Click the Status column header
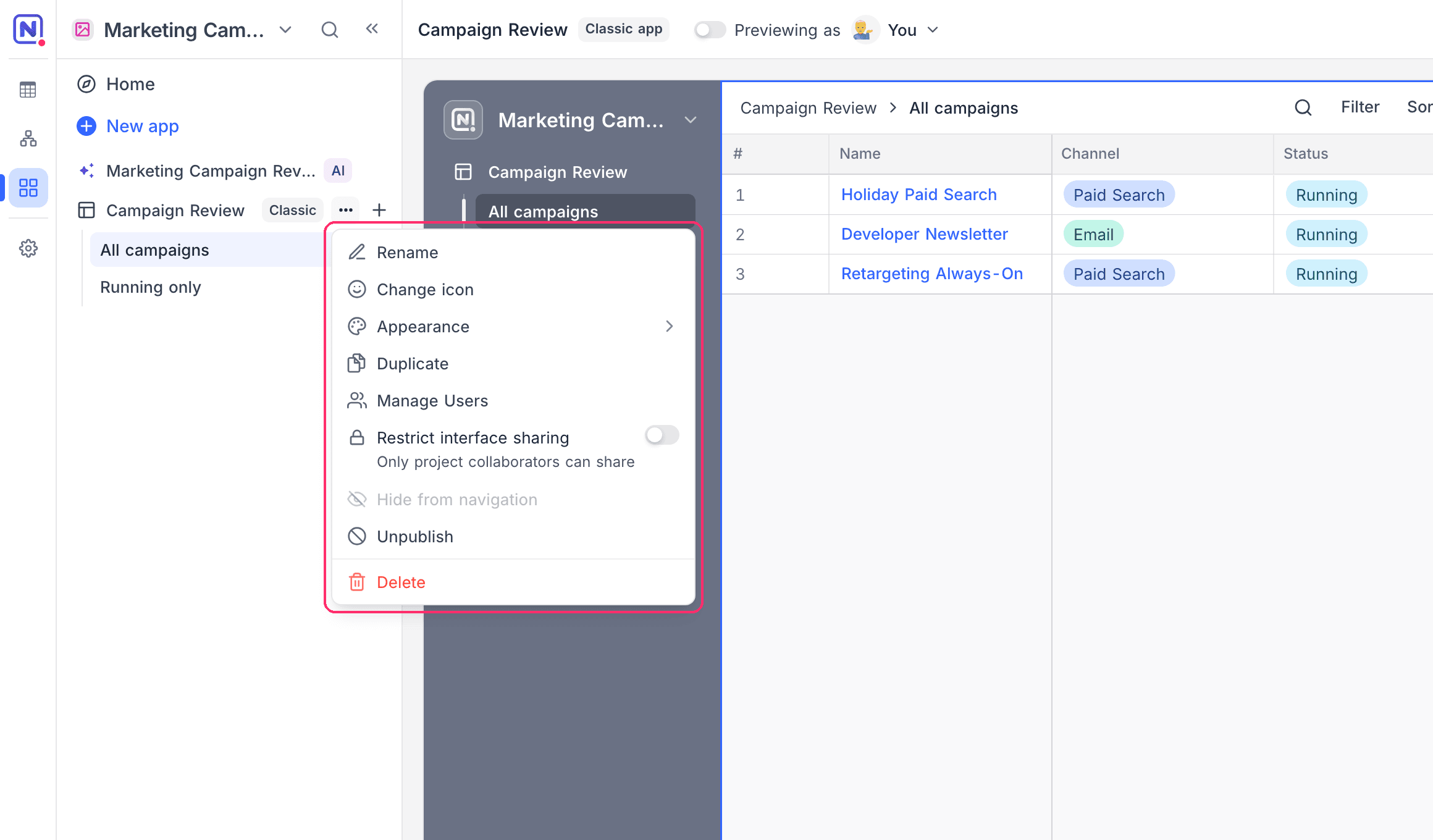 pos(1353,154)
